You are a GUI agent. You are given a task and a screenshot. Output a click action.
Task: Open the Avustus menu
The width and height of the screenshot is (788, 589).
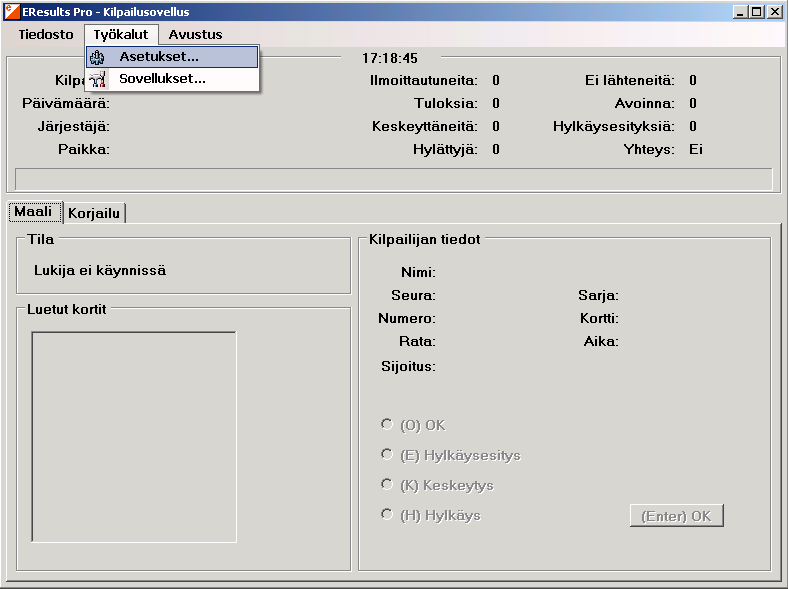[195, 35]
